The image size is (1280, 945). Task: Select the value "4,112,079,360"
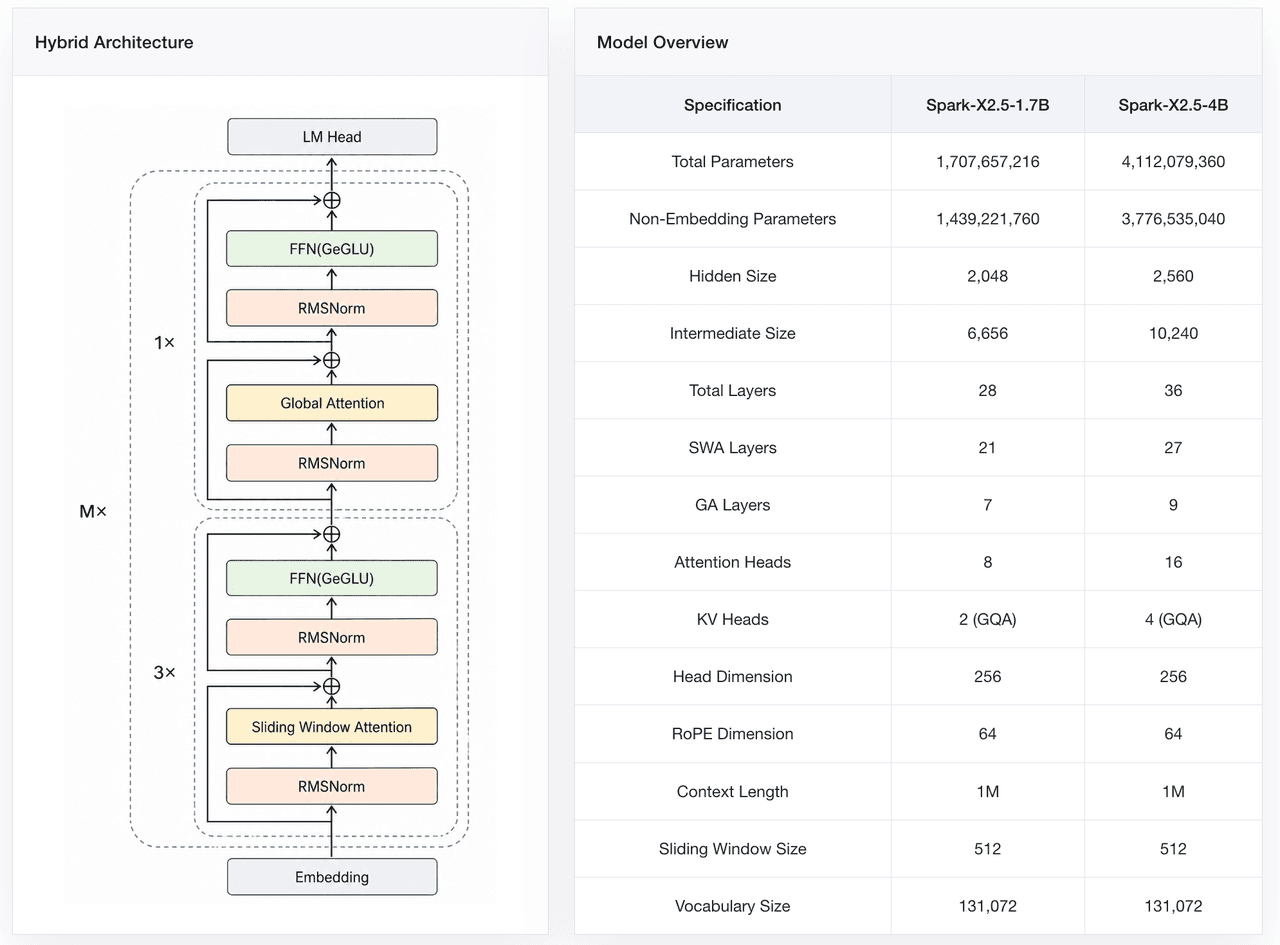point(1173,162)
